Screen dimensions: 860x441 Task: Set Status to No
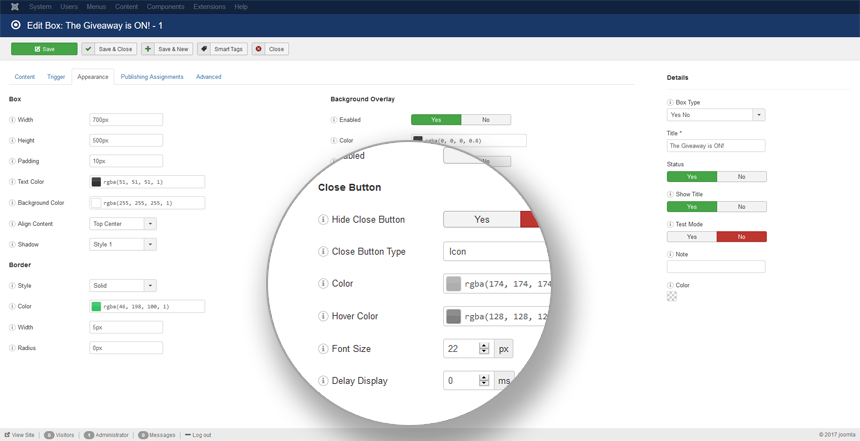click(742, 177)
